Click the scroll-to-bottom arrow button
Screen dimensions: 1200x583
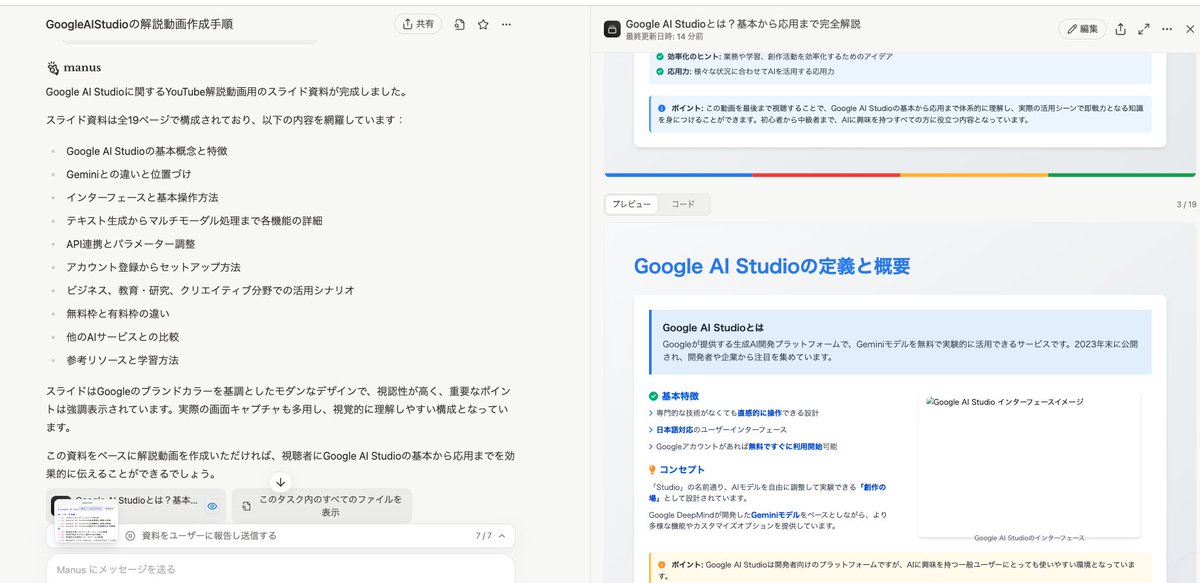click(281, 482)
